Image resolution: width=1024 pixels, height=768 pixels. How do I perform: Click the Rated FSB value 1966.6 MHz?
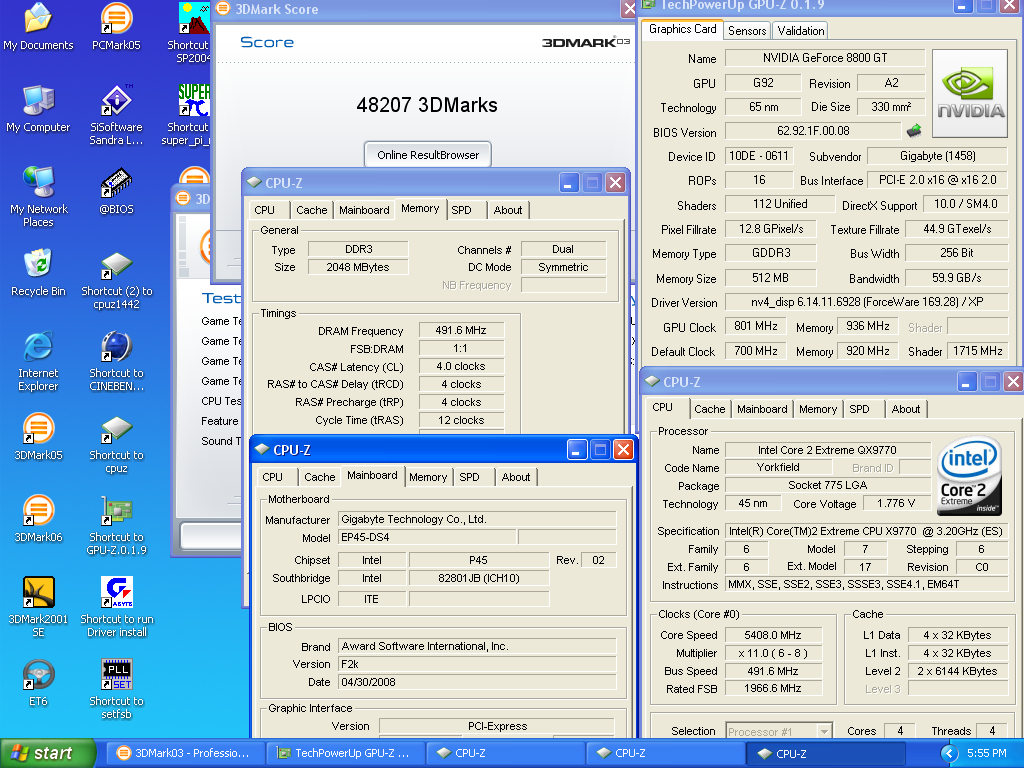pos(773,688)
